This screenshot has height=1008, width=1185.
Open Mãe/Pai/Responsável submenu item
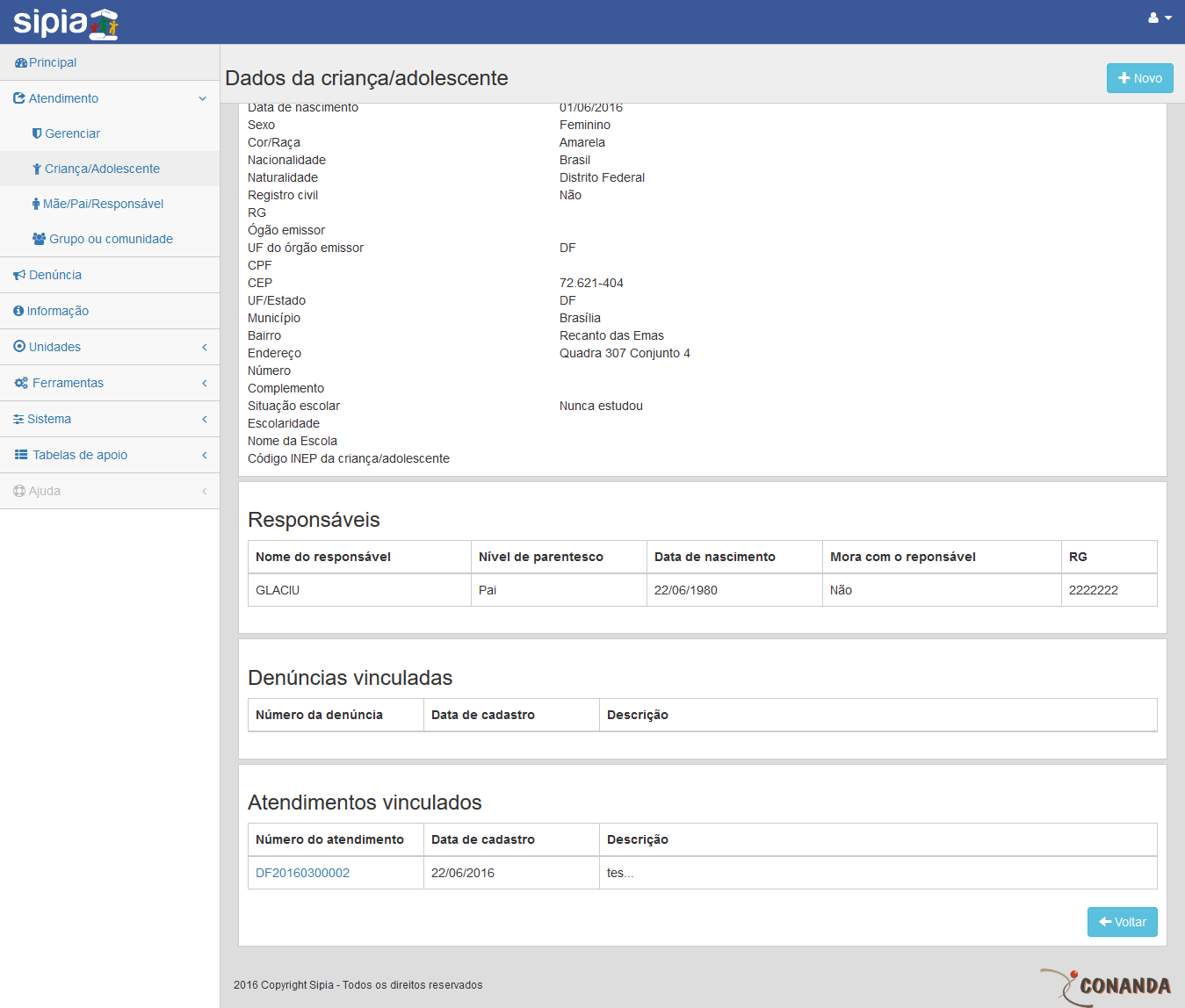(104, 204)
